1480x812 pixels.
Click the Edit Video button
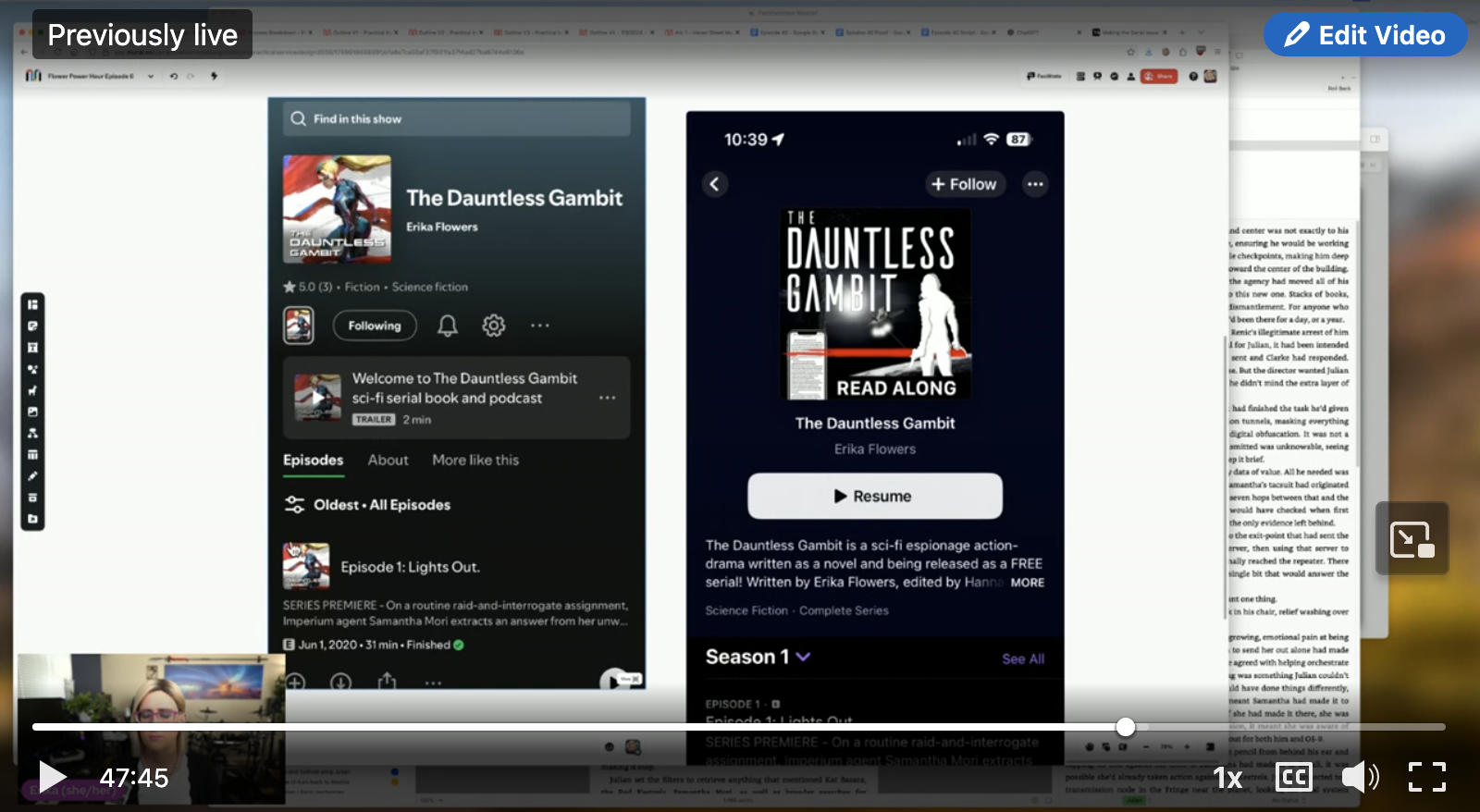click(1365, 35)
